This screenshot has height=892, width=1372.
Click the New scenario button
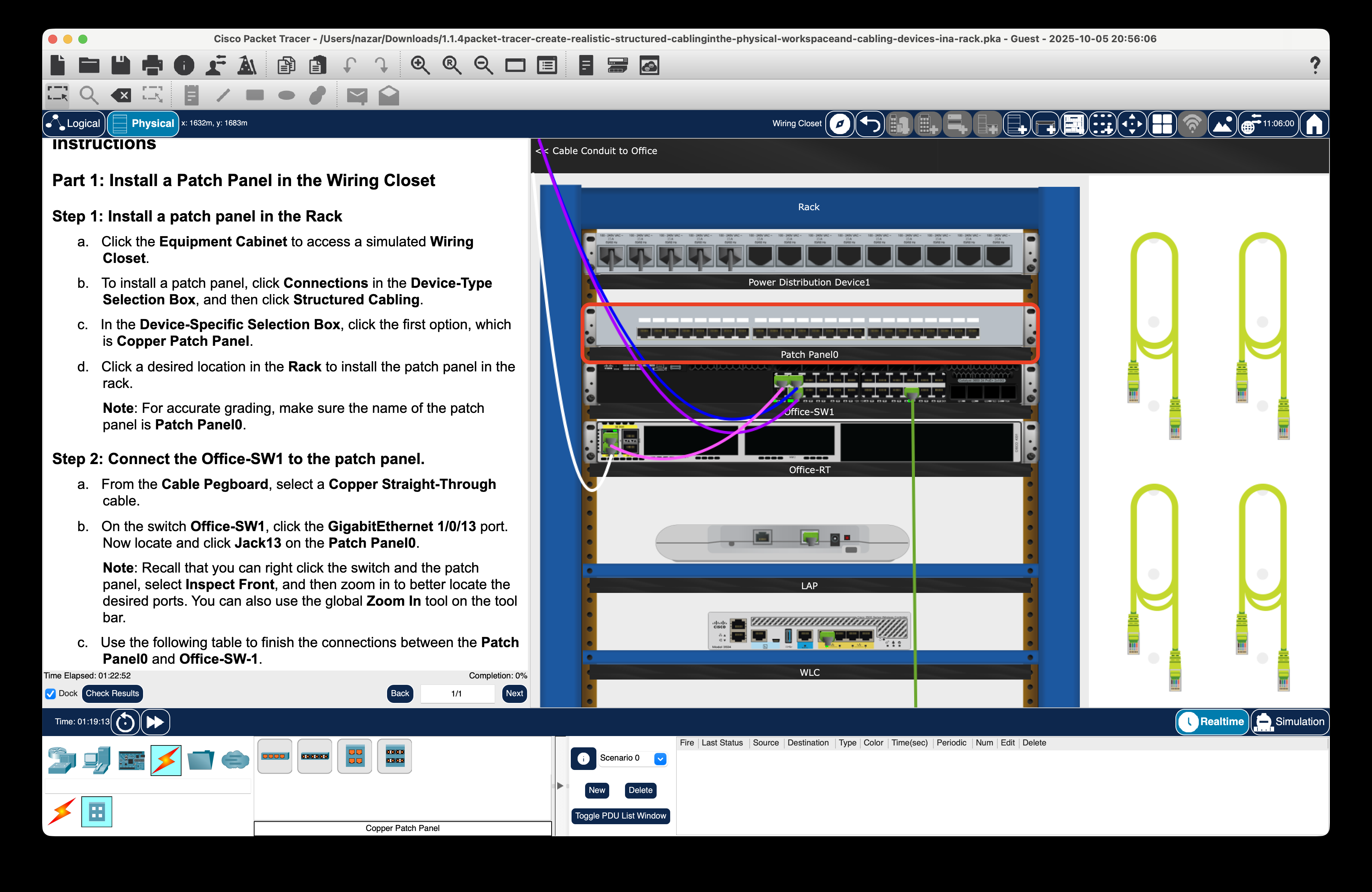(x=597, y=790)
